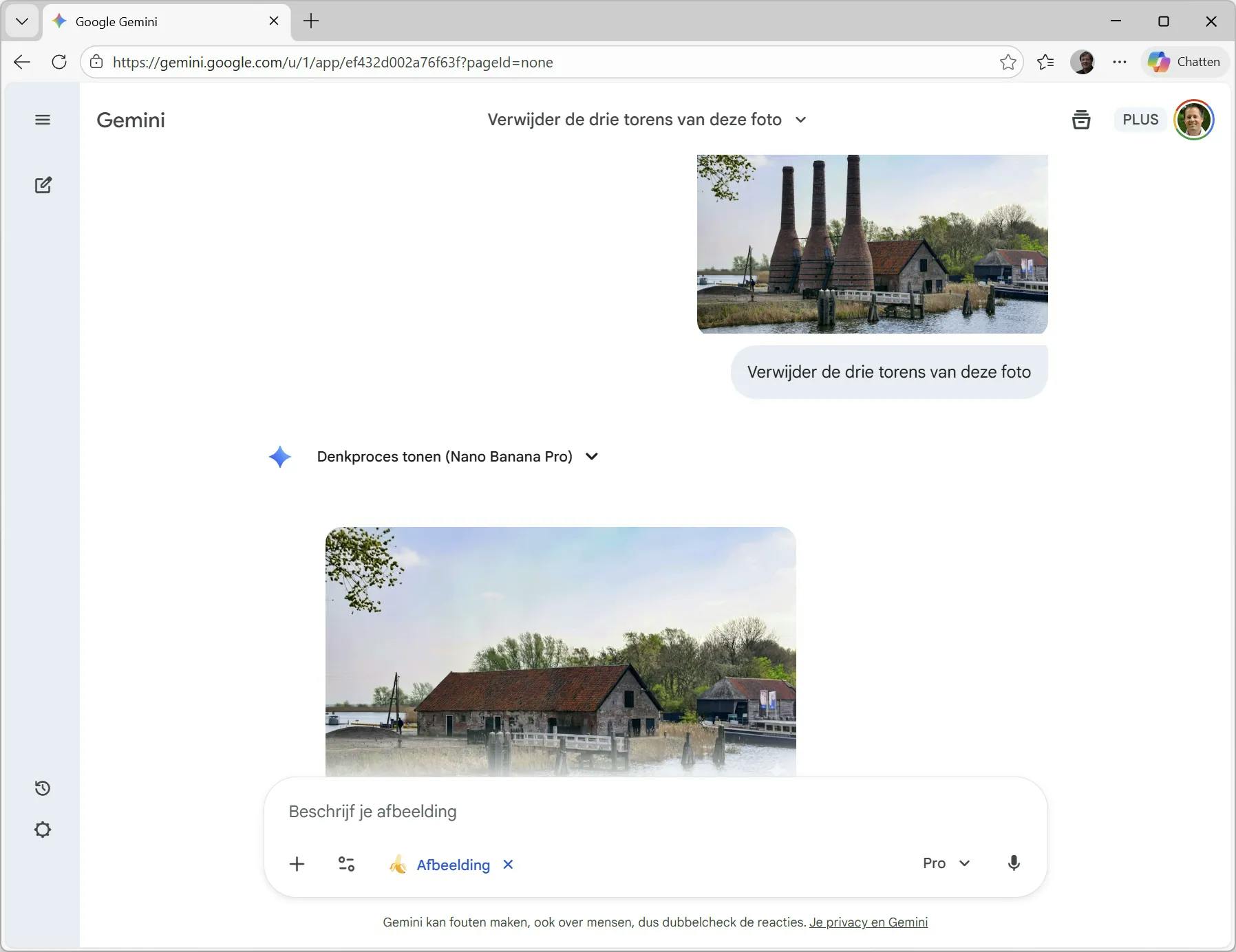View site information lock icon
Screen dimensions: 1236x952
[x=96, y=62]
